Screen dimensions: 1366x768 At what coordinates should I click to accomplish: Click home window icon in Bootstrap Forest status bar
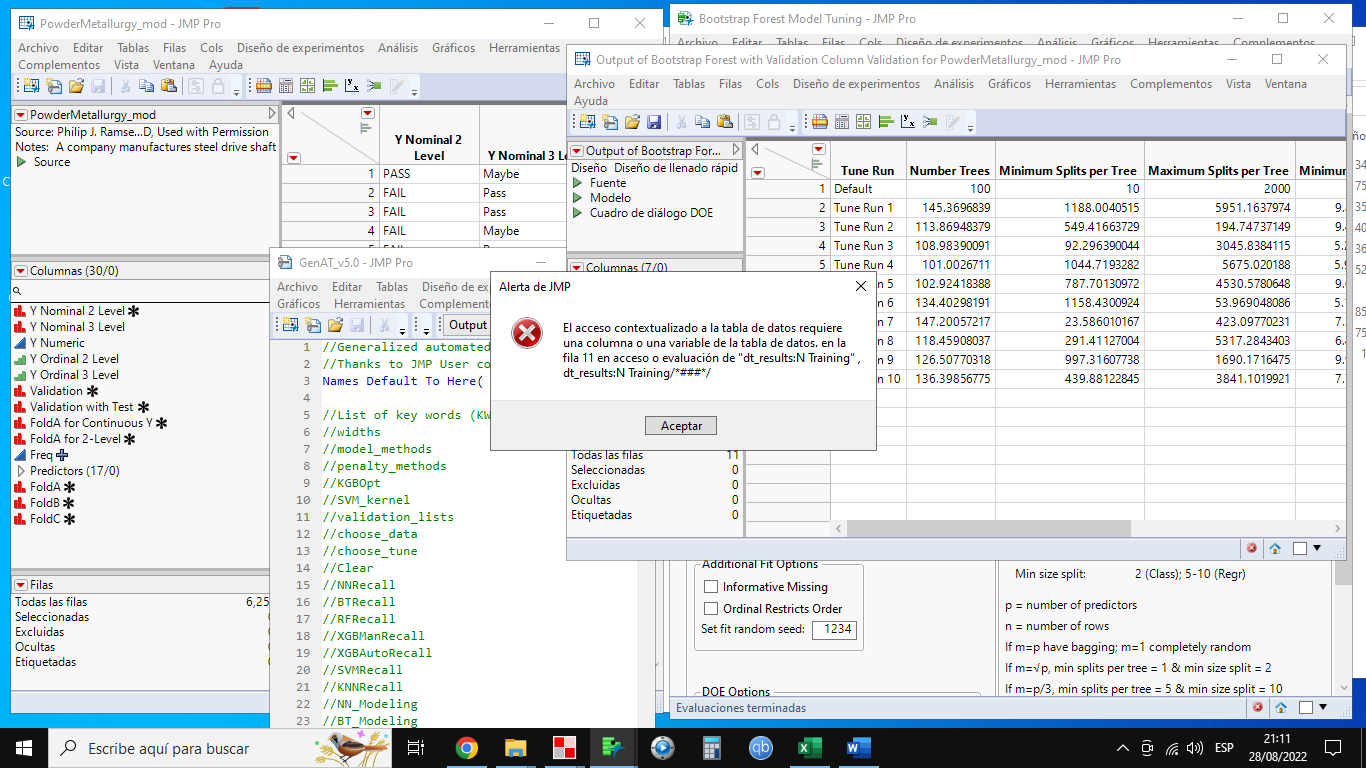click(1281, 708)
